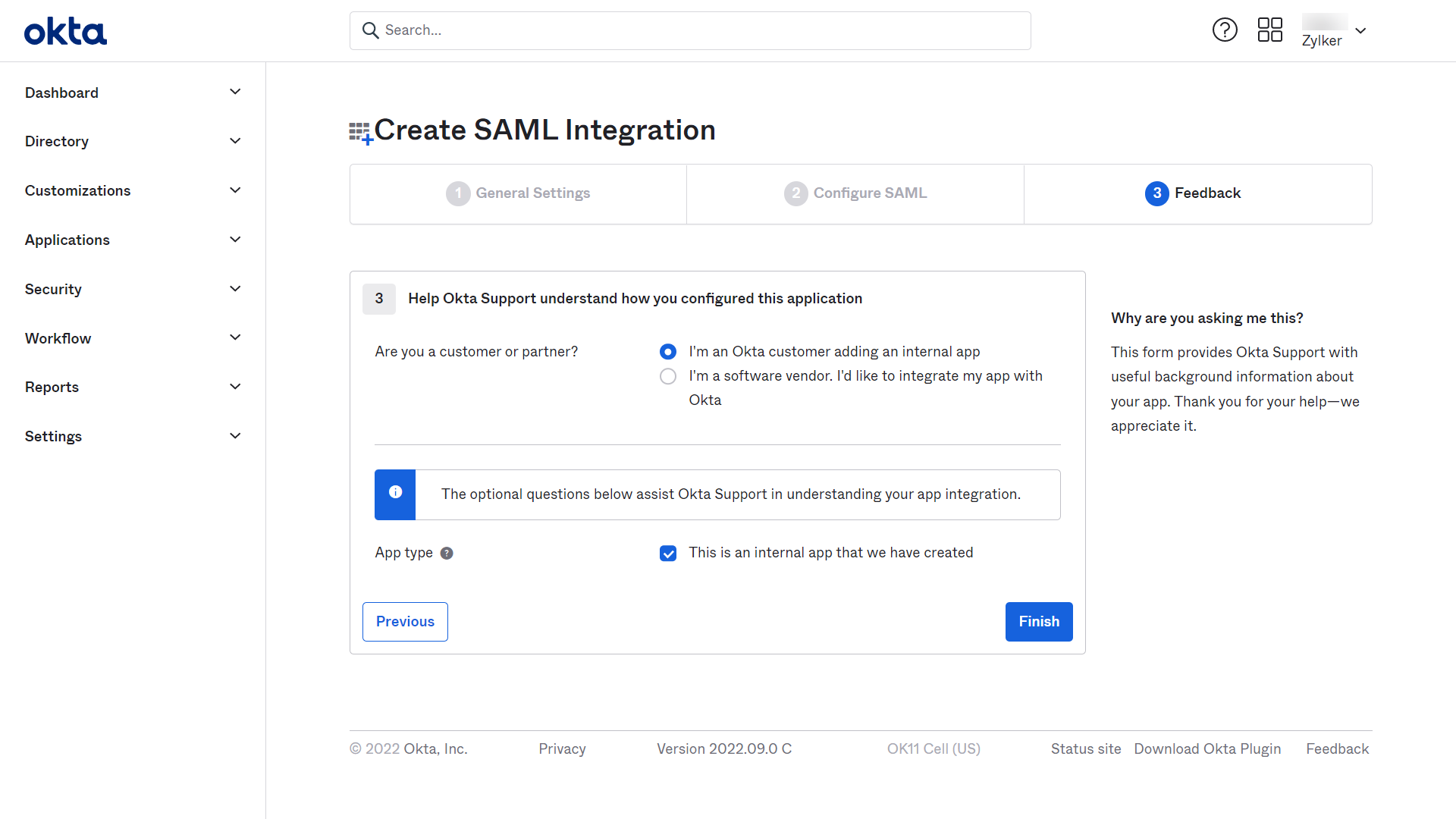Select the software vendor radio option
Image resolution: width=1456 pixels, height=819 pixels.
[667, 376]
